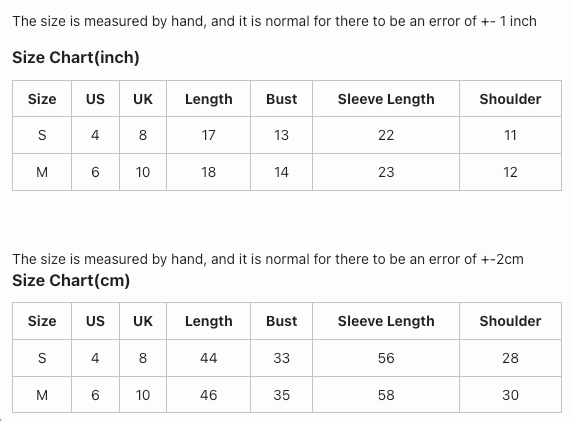Image resolution: width=573 pixels, height=421 pixels.
Task: Click the Size Chart(inch) heading
Action: 76,57
